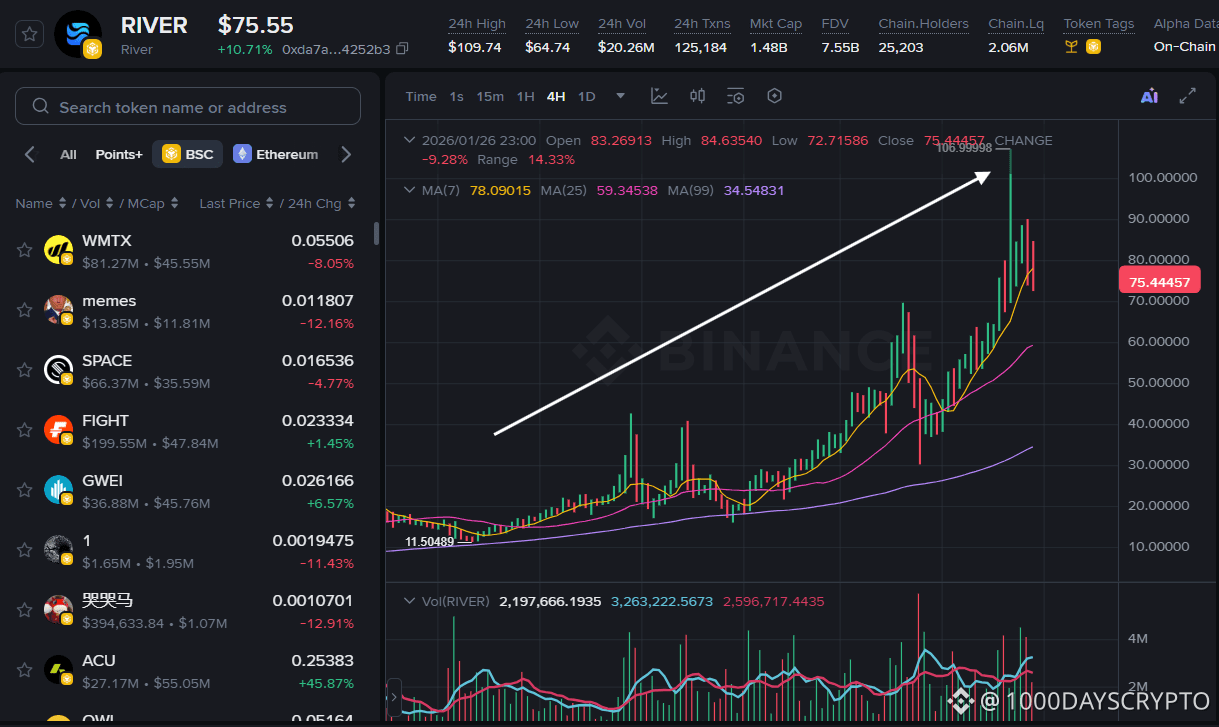Change chart type with candlestick icon
The width and height of the screenshot is (1219, 727).
coord(698,96)
